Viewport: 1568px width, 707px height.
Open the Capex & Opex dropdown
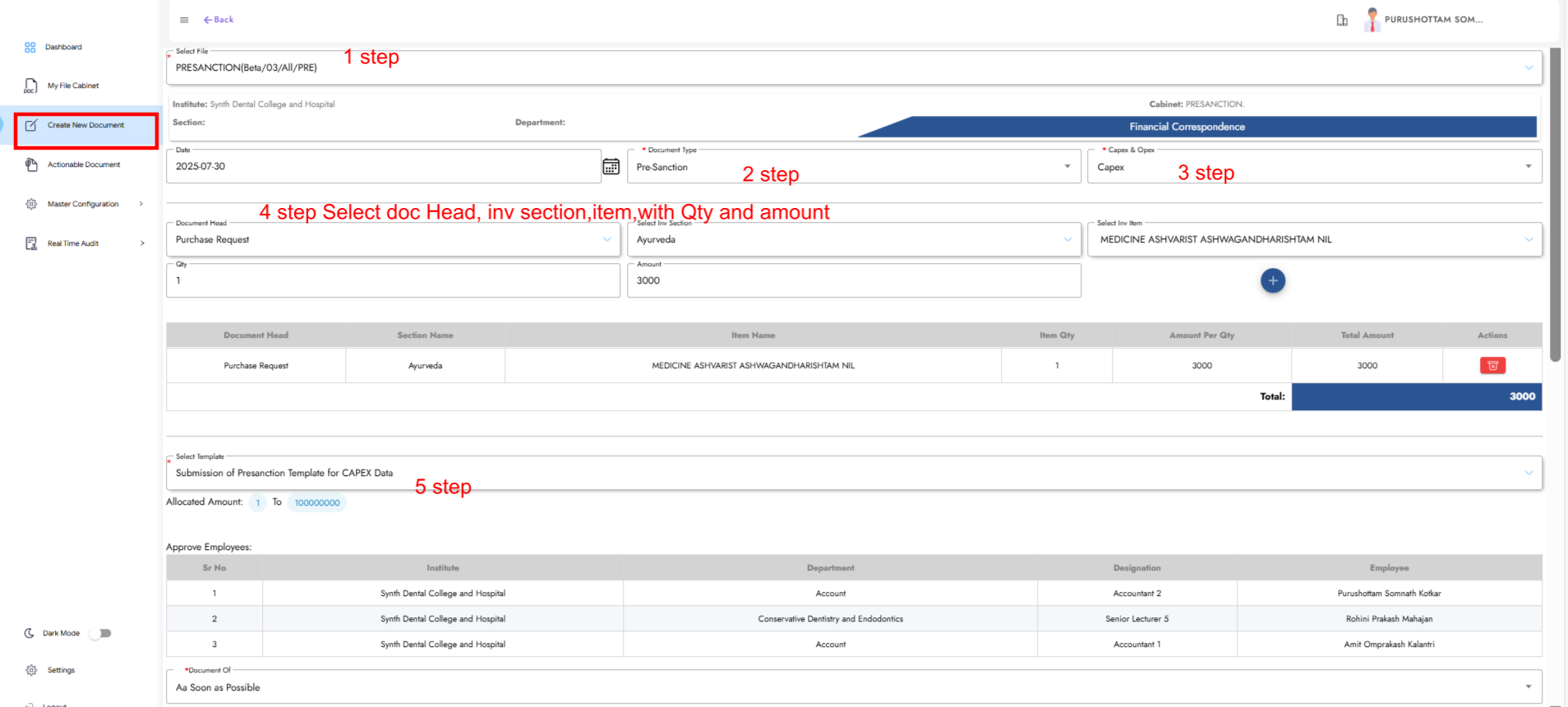(1528, 167)
